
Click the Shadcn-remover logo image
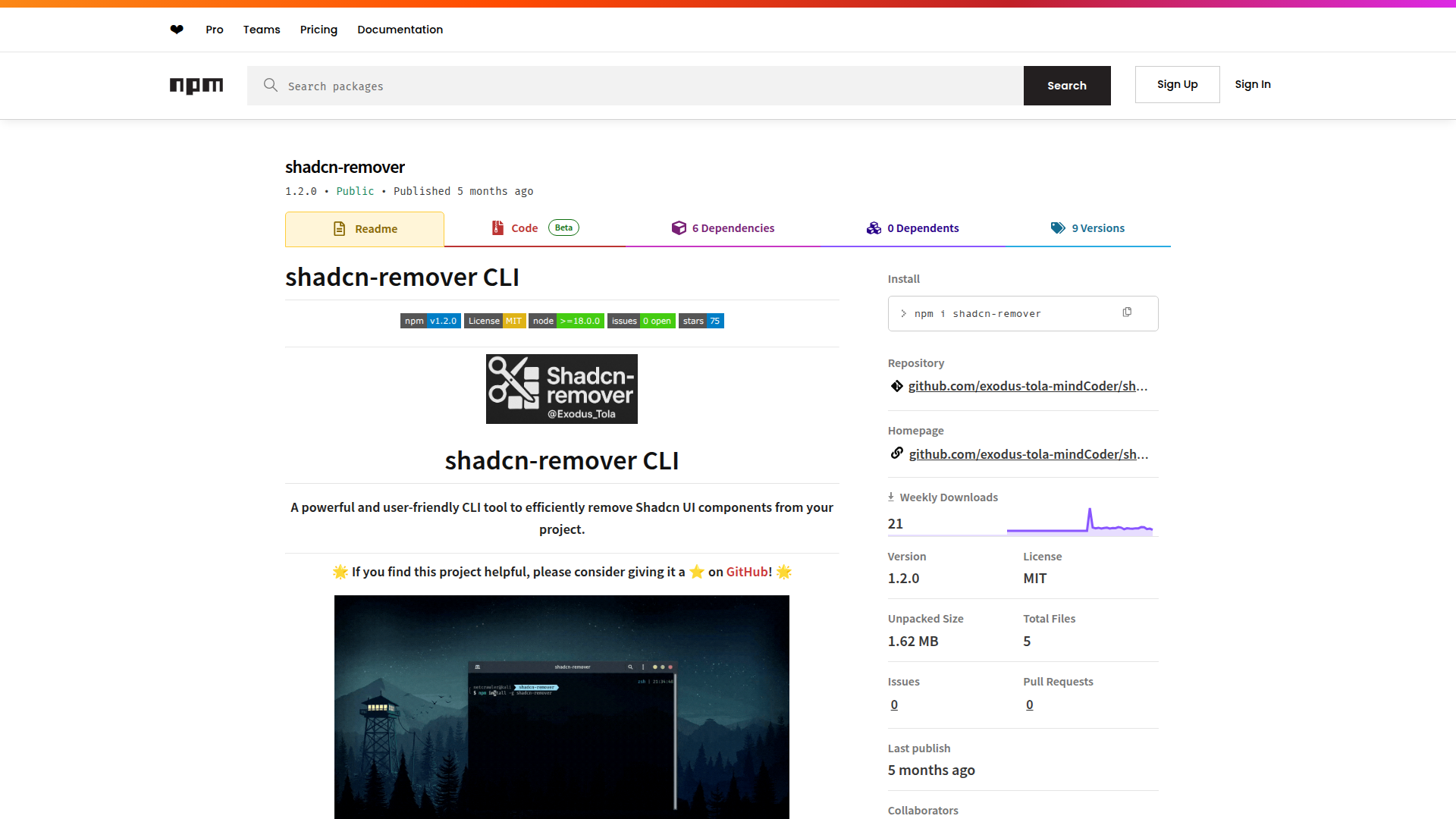(x=561, y=389)
